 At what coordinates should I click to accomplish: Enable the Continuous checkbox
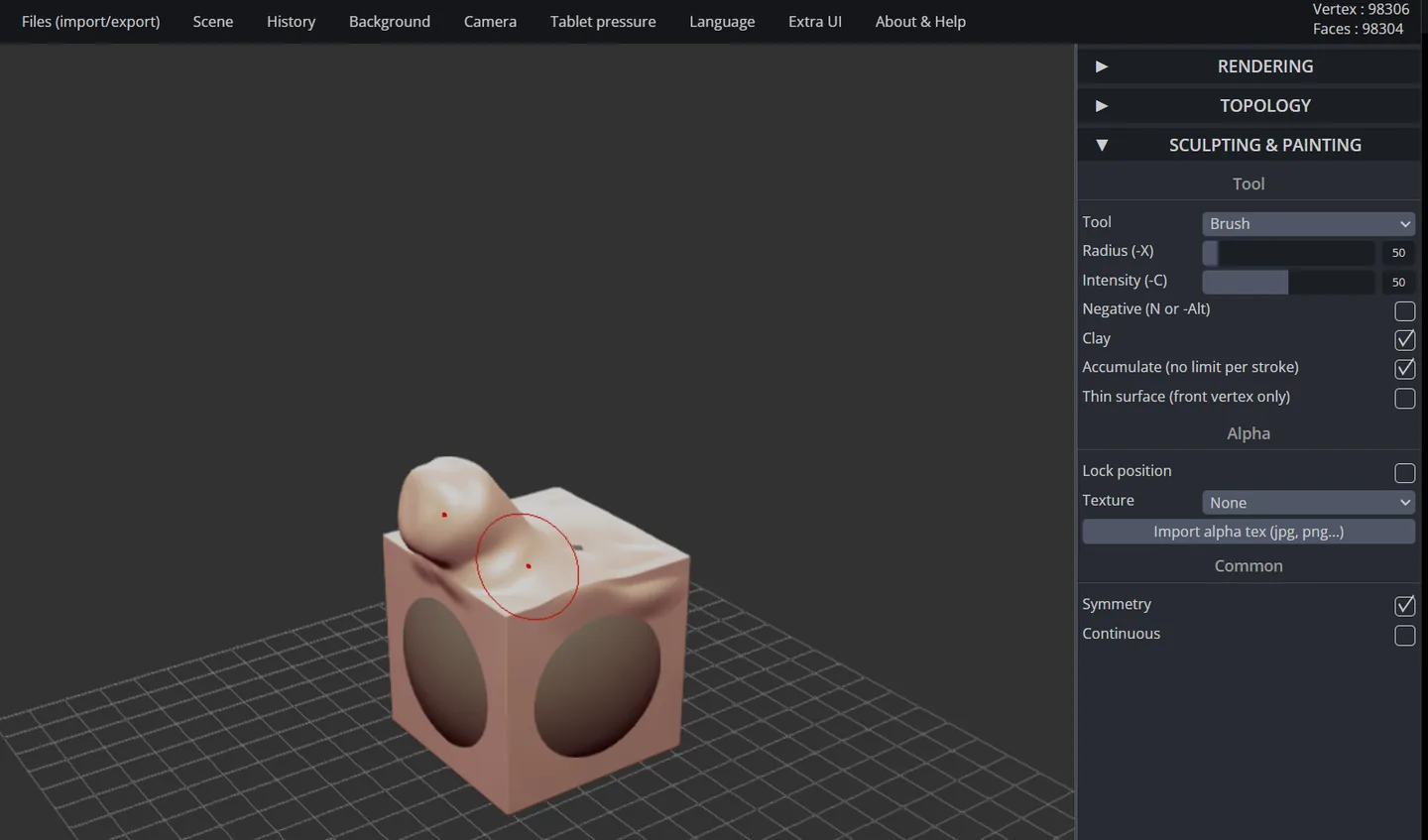click(x=1404, y=636)
